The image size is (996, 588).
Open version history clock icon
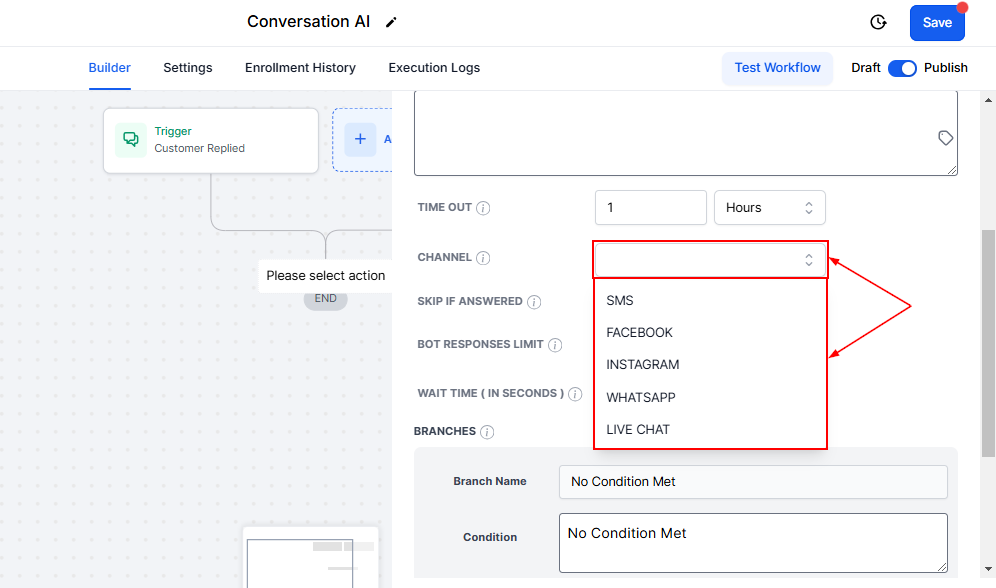point(878,22)
